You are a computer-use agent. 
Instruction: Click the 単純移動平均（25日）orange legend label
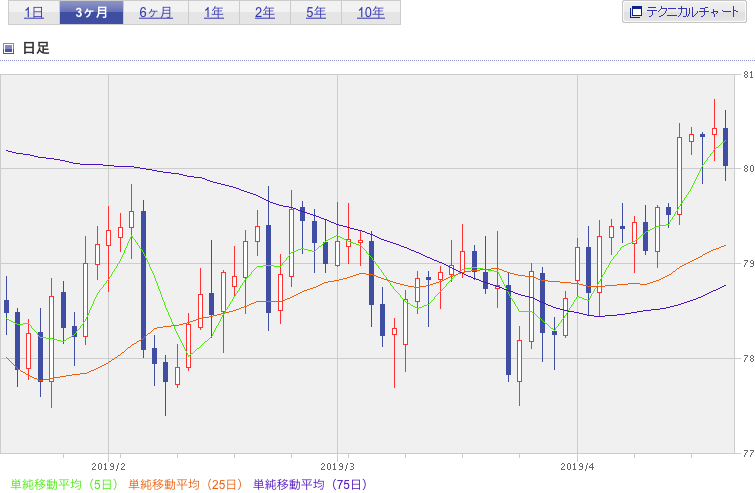click(185, 484)
